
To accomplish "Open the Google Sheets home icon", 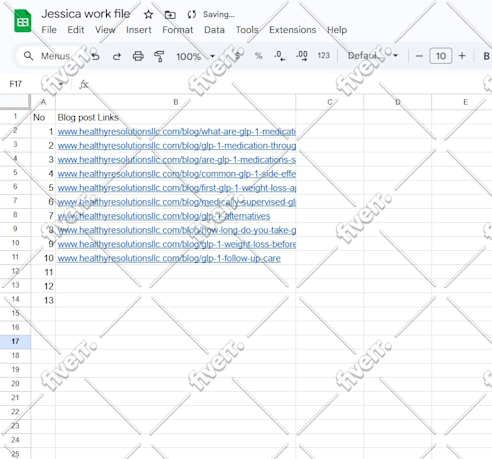I will click(x=22, y=21).
